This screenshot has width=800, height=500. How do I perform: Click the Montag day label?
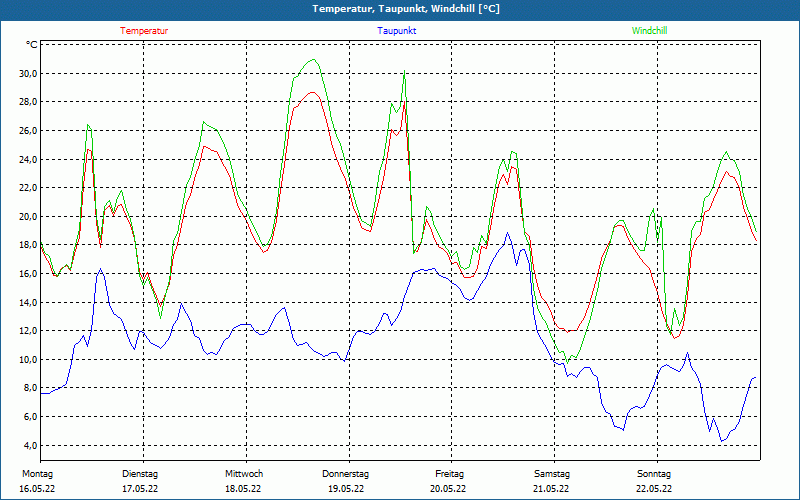[x=37, y=474]
